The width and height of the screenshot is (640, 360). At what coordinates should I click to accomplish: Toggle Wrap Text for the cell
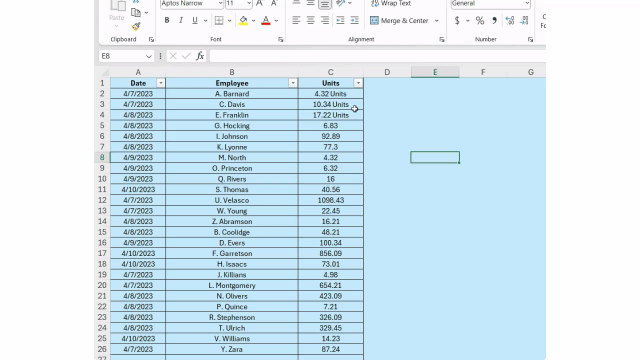[x=391, y=3]
